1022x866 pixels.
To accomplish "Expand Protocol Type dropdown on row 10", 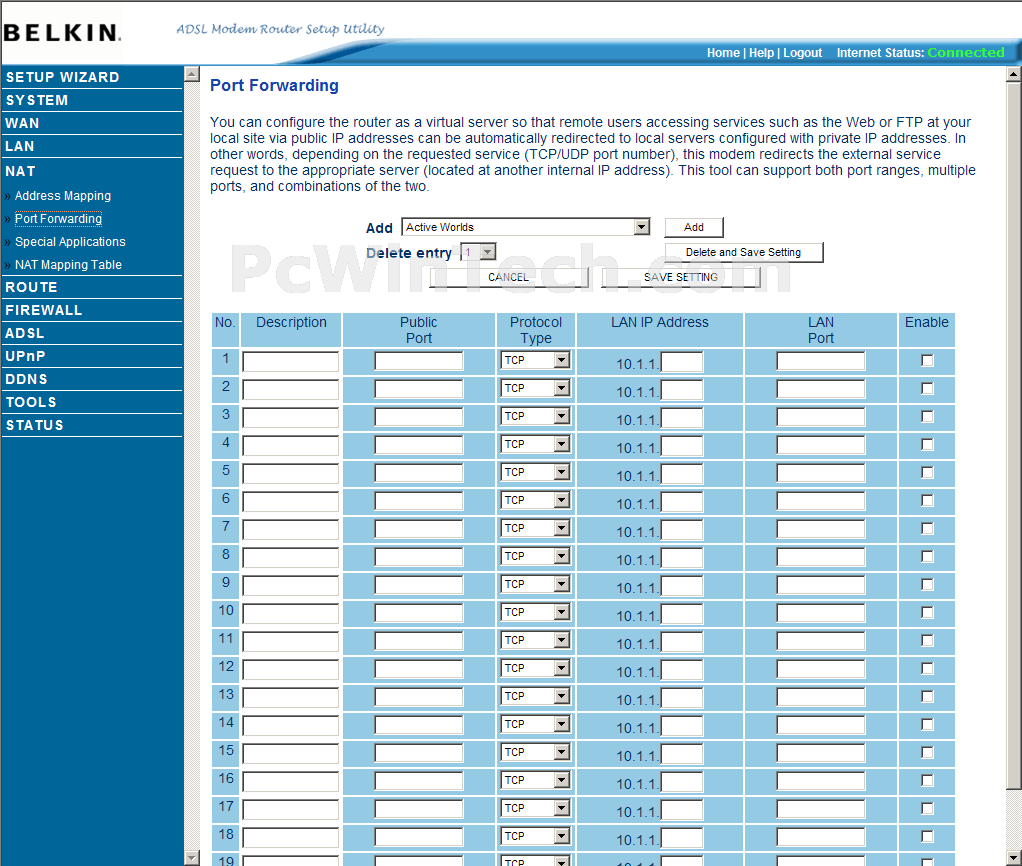I will [x=535, y=613].
